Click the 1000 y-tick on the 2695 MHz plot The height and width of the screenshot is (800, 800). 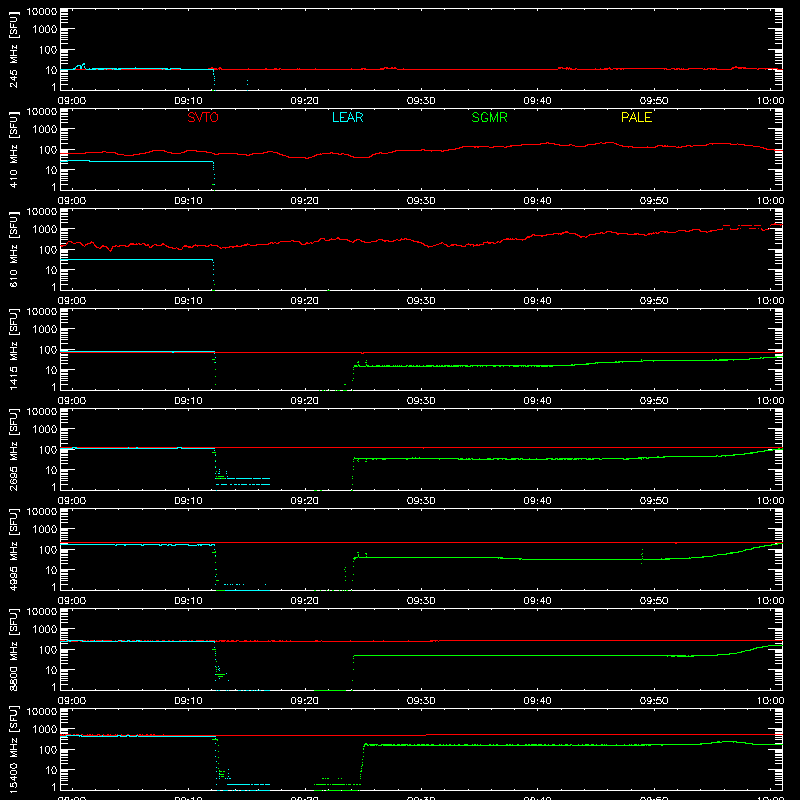(45, 430)
